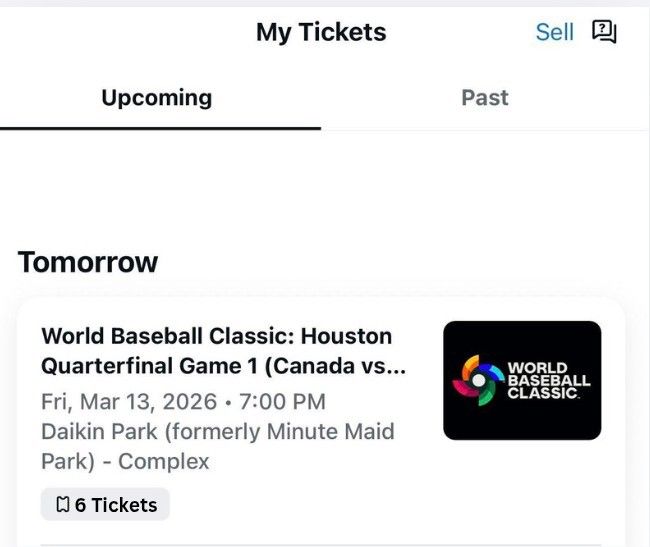Click the Tomorrow section heading
650x547 pixels.
point(88,262)
